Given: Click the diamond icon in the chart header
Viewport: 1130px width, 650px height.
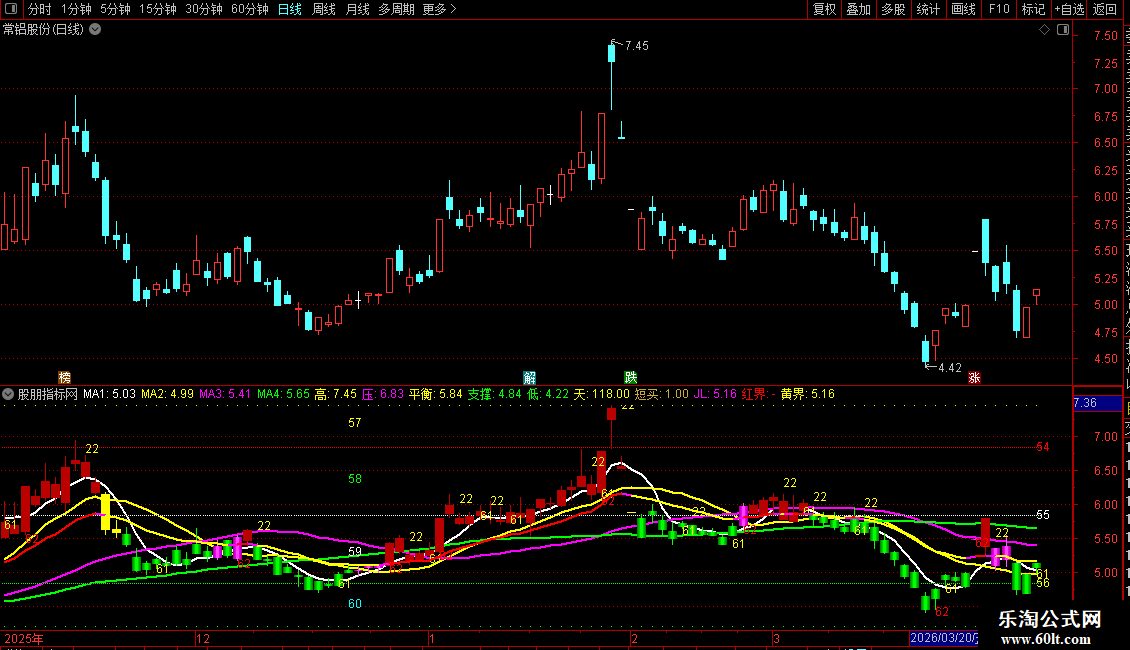Looking at the screenshot, I should 1044,30.
